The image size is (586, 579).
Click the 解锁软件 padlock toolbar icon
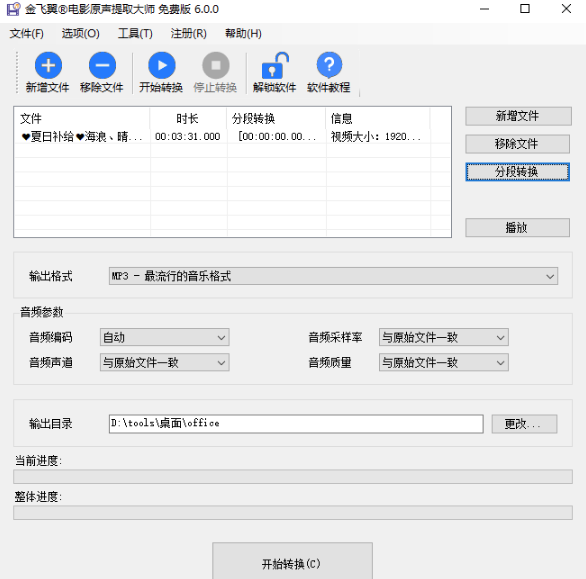click(275, 65)
